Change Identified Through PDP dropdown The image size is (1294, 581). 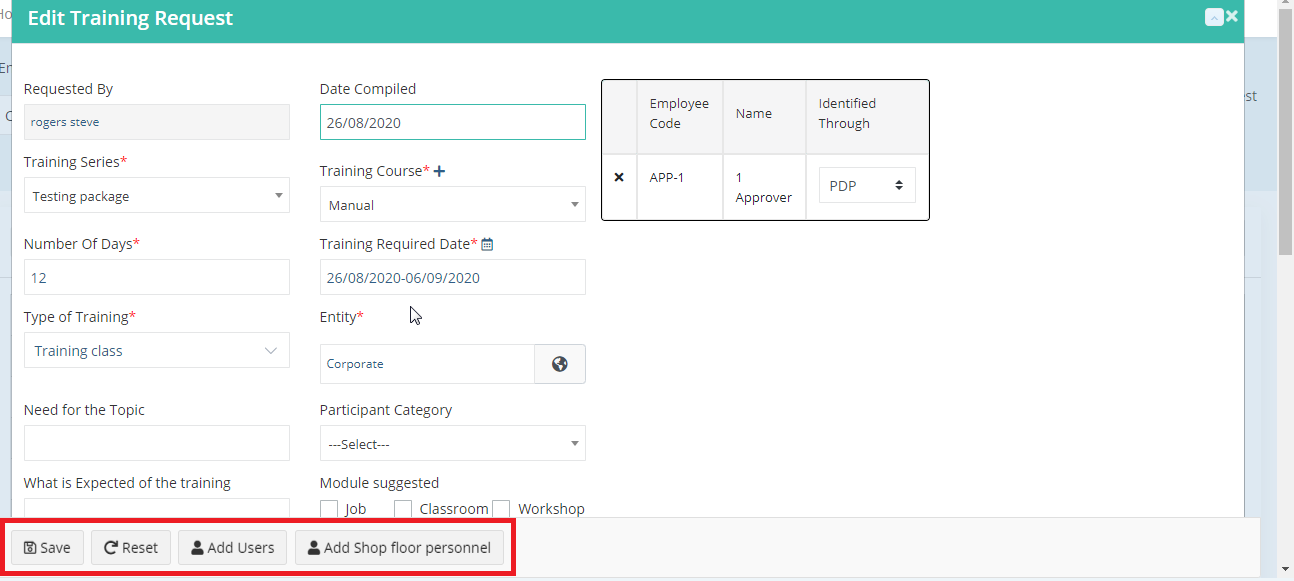pyautogui.click(x=867, y=186)
